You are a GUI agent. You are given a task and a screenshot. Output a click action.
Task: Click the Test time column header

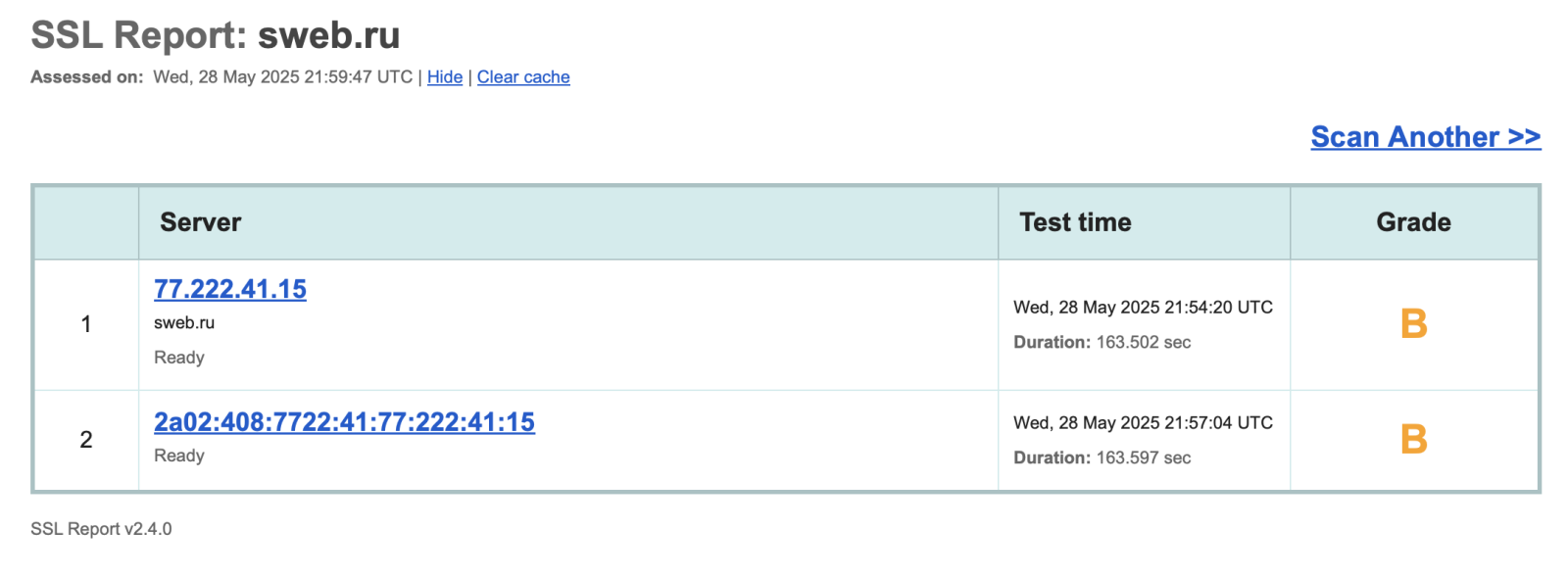[1075, 222]
